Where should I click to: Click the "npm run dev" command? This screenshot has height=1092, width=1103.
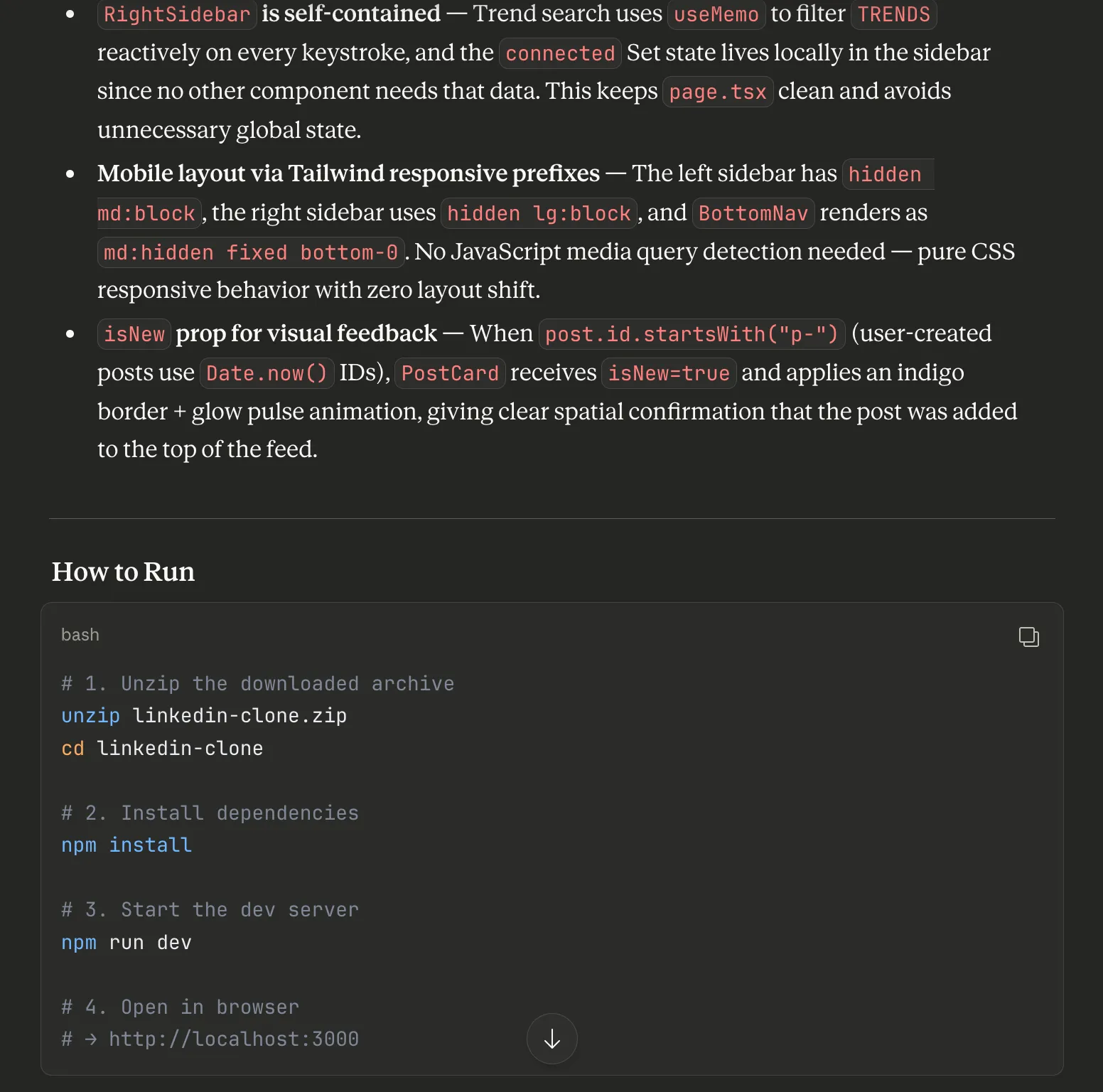click(127, 943)
